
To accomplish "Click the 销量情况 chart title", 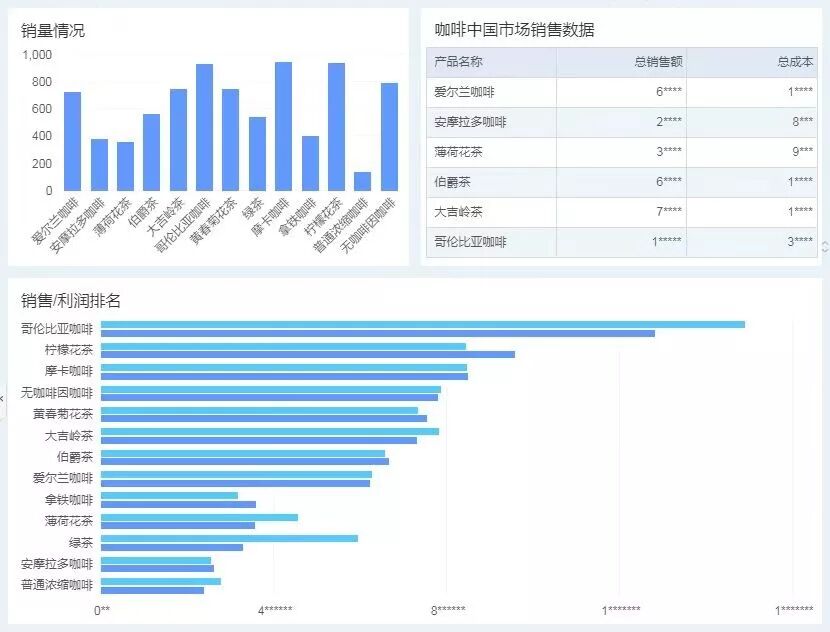I will pyautogui.click(x=53, y=31).
